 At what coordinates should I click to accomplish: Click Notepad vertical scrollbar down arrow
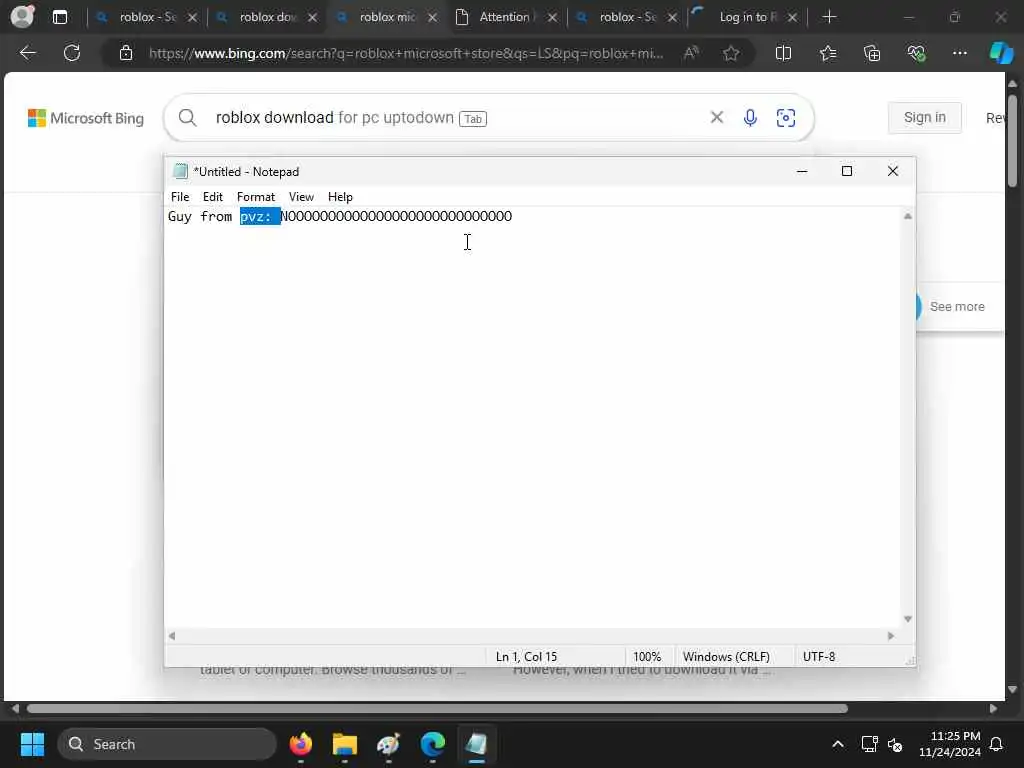(x=907, y=618)
